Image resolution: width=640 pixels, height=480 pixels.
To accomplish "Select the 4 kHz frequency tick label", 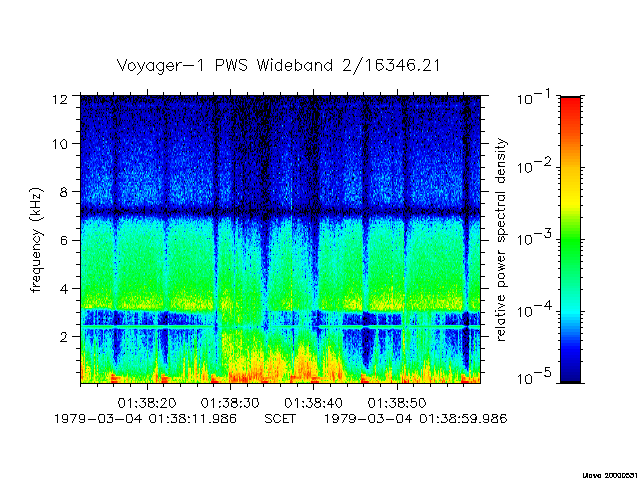I will click(x=64, y=289).
